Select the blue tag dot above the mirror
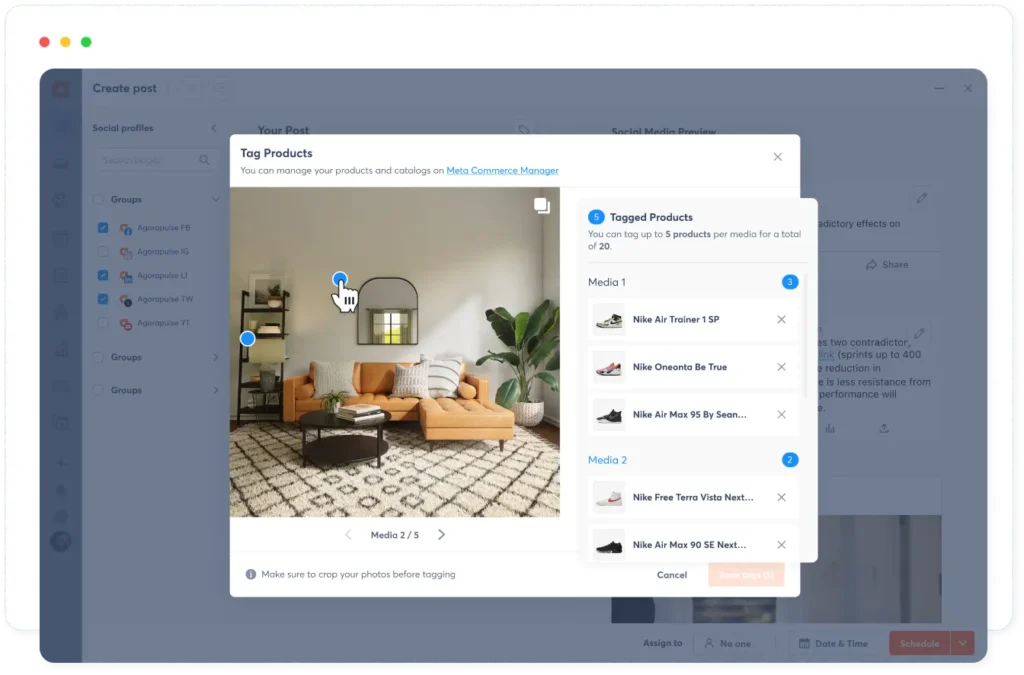 pyautogui.click(x=340, y=280)
